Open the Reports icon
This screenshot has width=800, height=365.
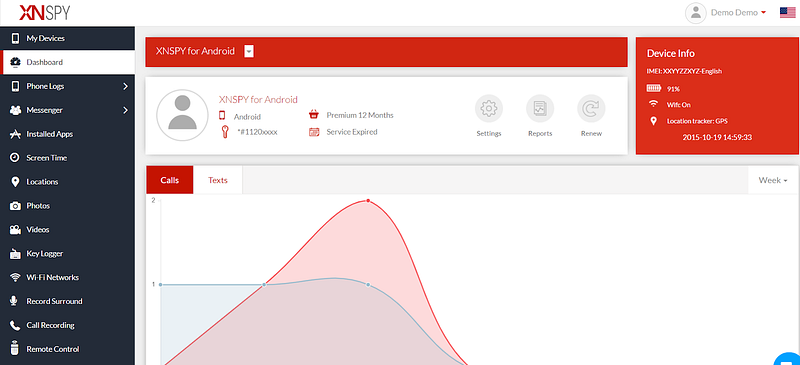click(540, 109)
